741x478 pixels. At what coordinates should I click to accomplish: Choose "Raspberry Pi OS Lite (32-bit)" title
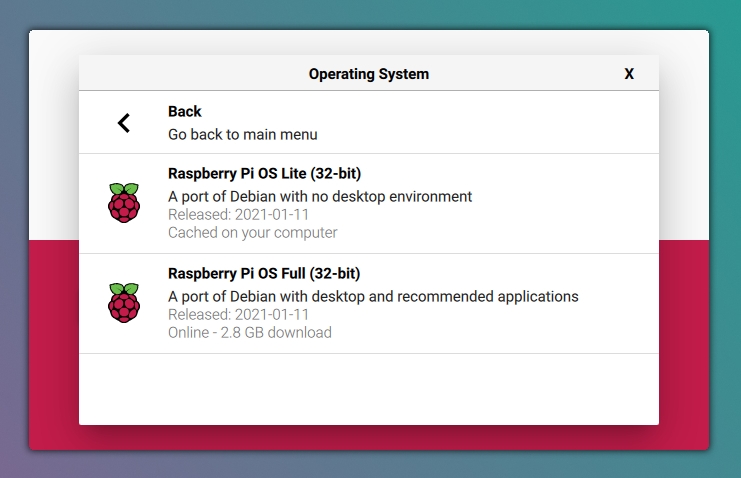point(265,174)
